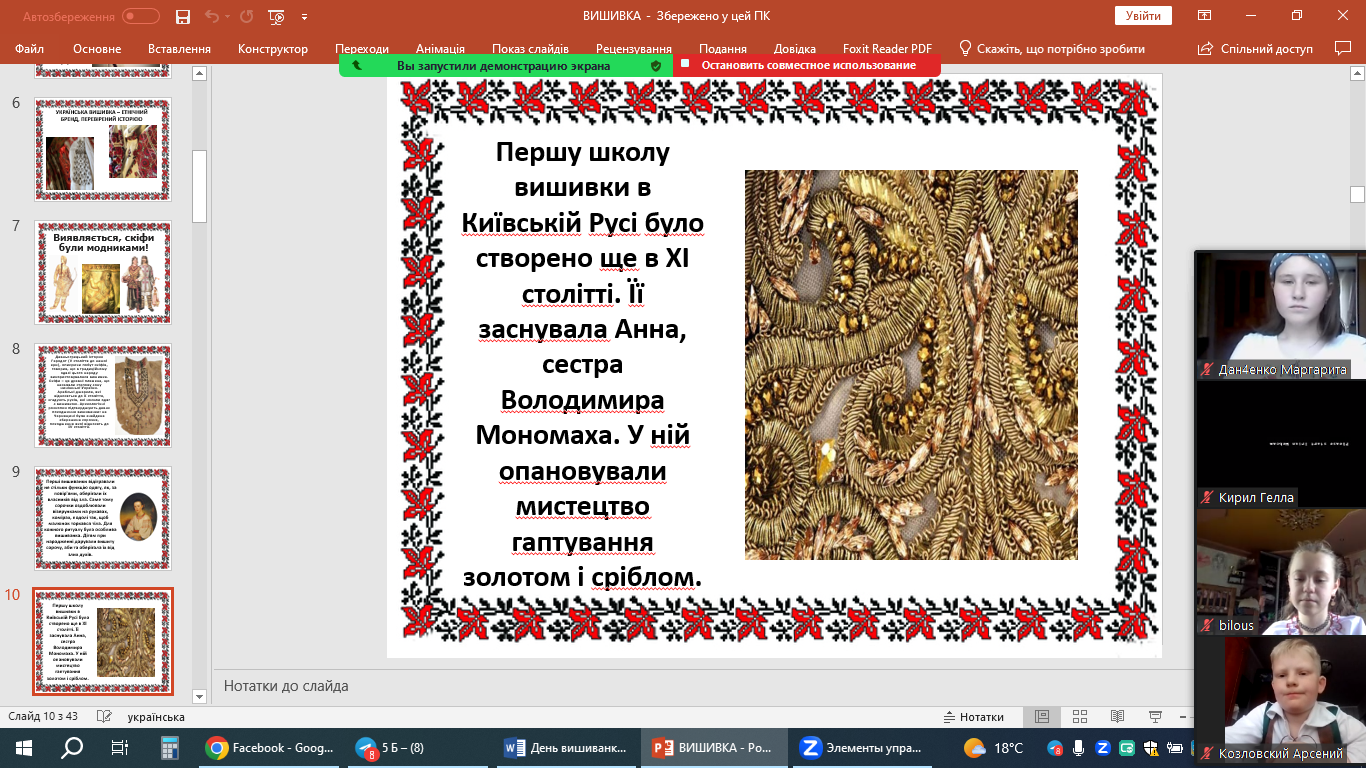The image size is (1366, 768).
Task: Save the presentation with the floppy disk icon
Action: coord(182,16)
